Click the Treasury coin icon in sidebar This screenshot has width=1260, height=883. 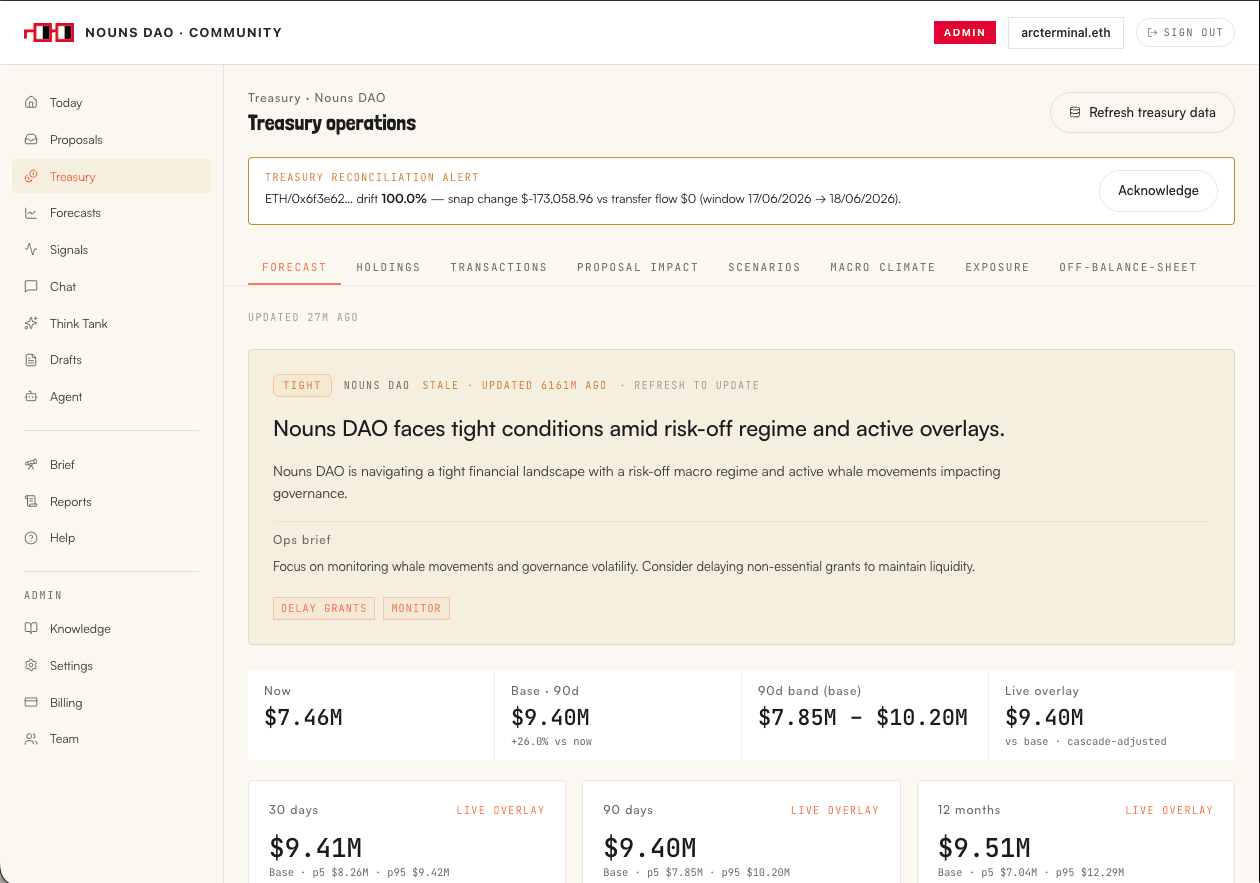(31, 177)
